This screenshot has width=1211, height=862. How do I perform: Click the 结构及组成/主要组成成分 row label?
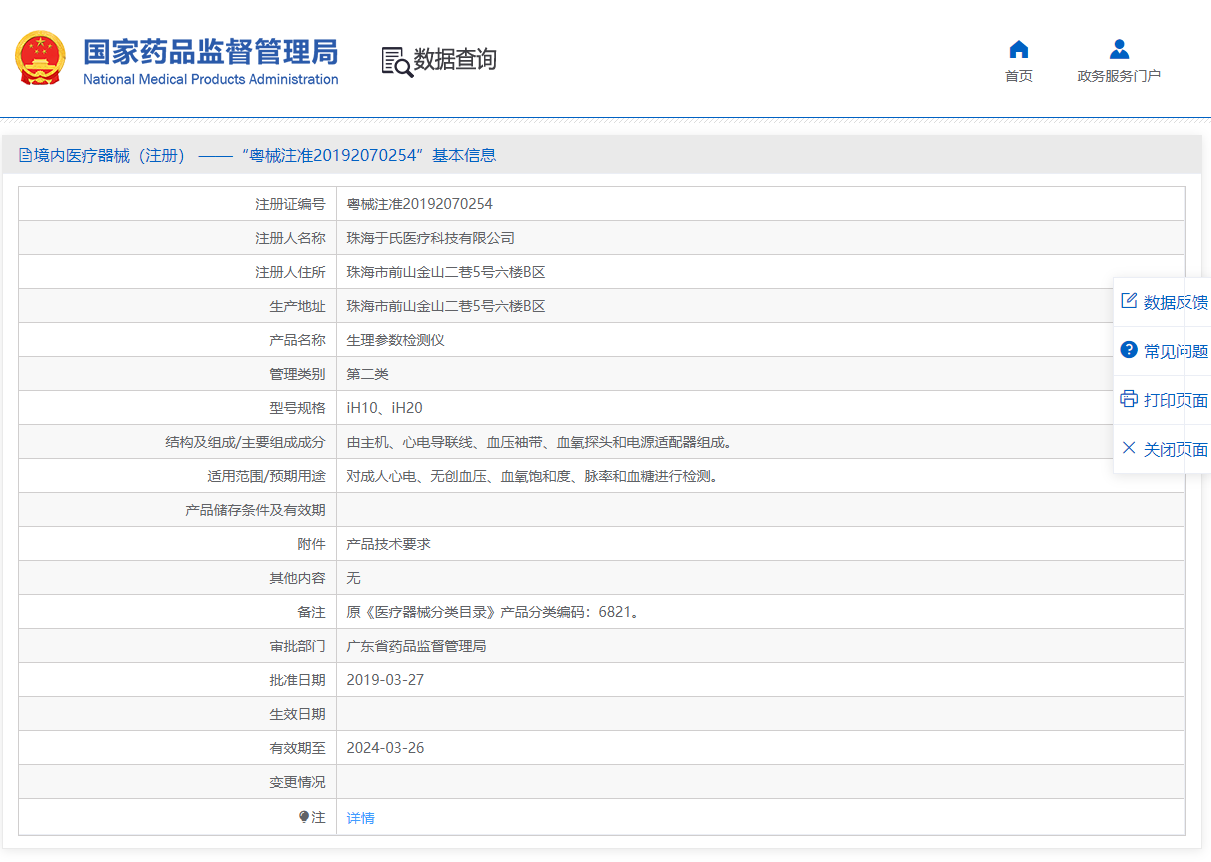point(246,442)
